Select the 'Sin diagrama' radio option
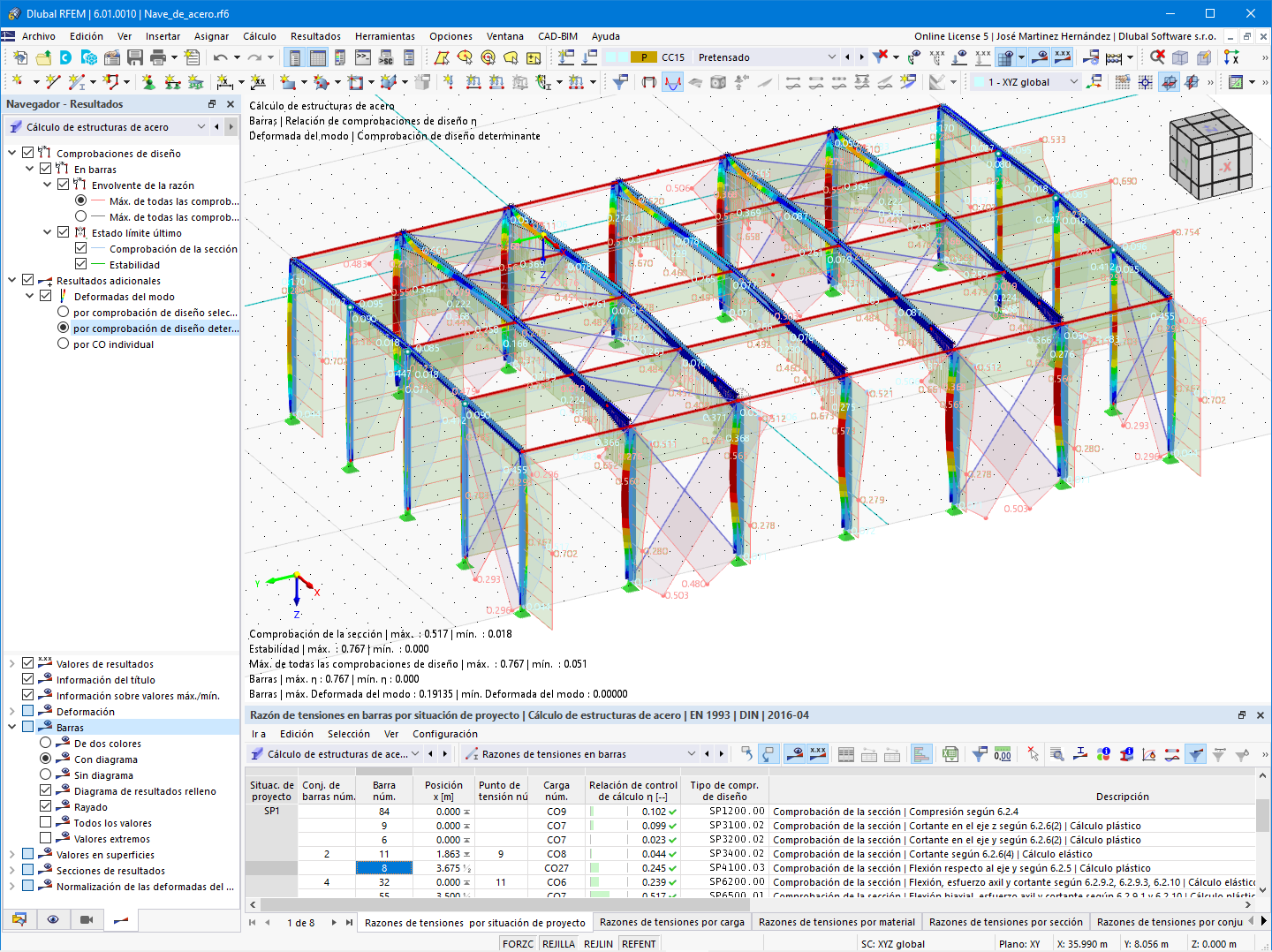1272x952 pixels. point(46,775)
